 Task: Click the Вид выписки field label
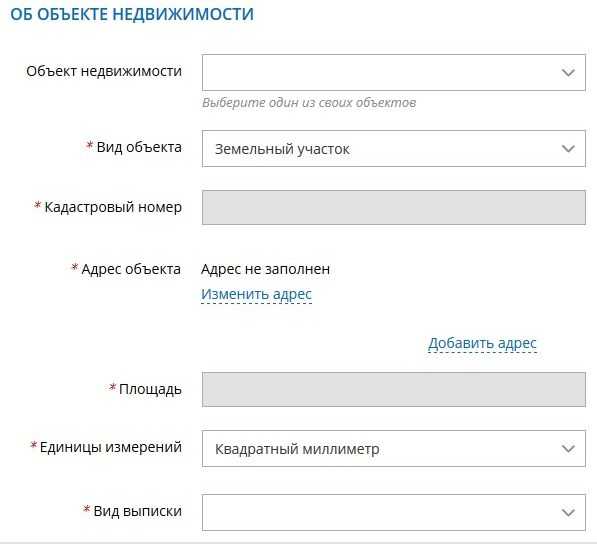[137, 511]
